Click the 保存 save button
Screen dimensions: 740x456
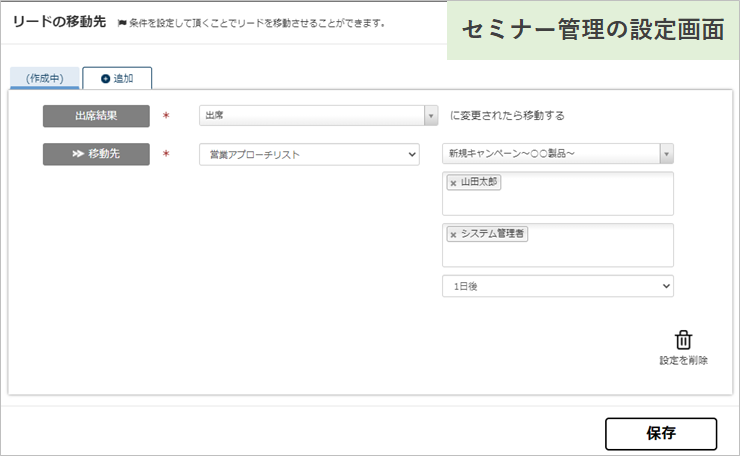(x=661, y=433)
